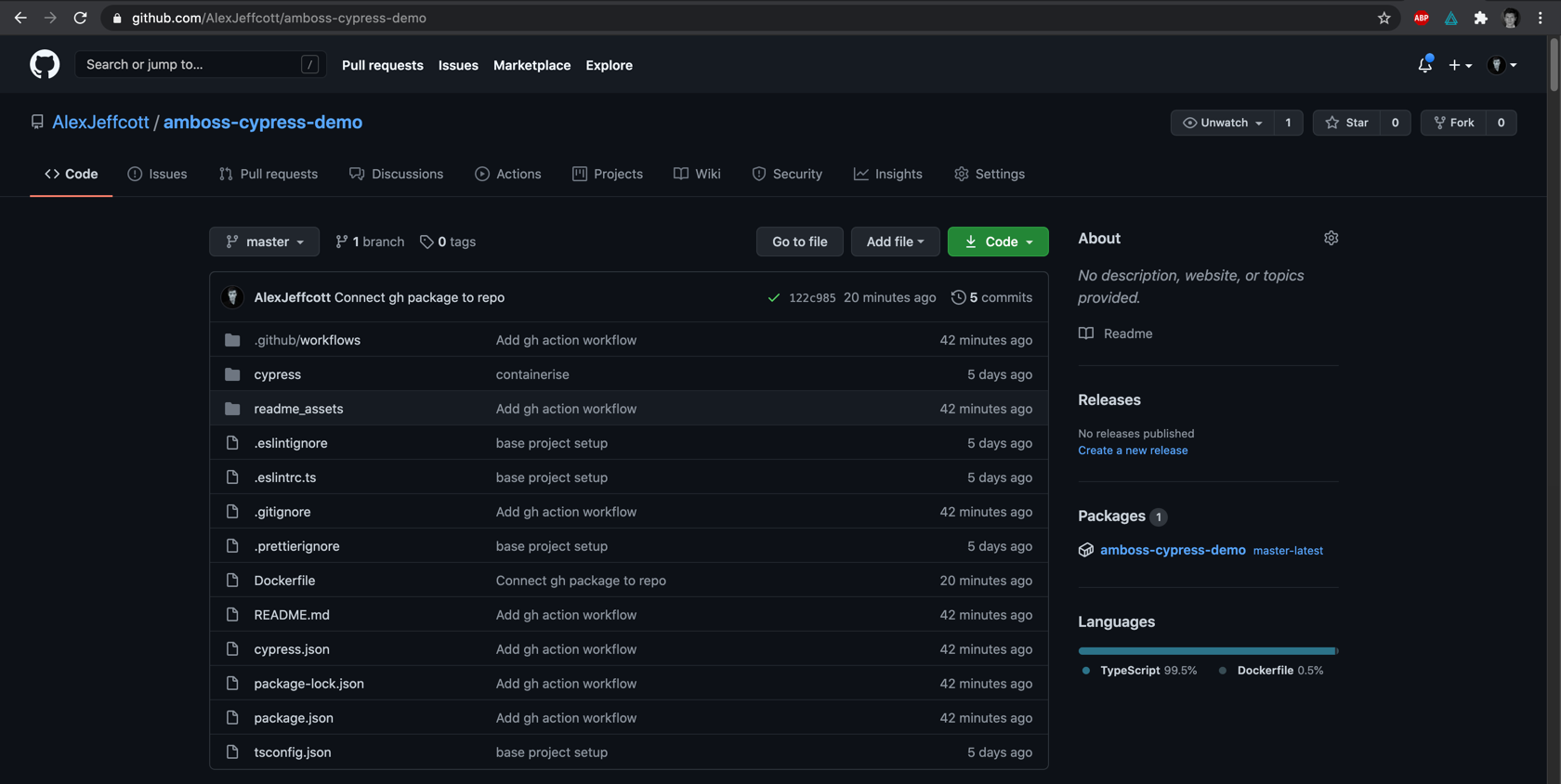
Task: Click the Dockerfile file icon
Action: [x=232, y=581]
